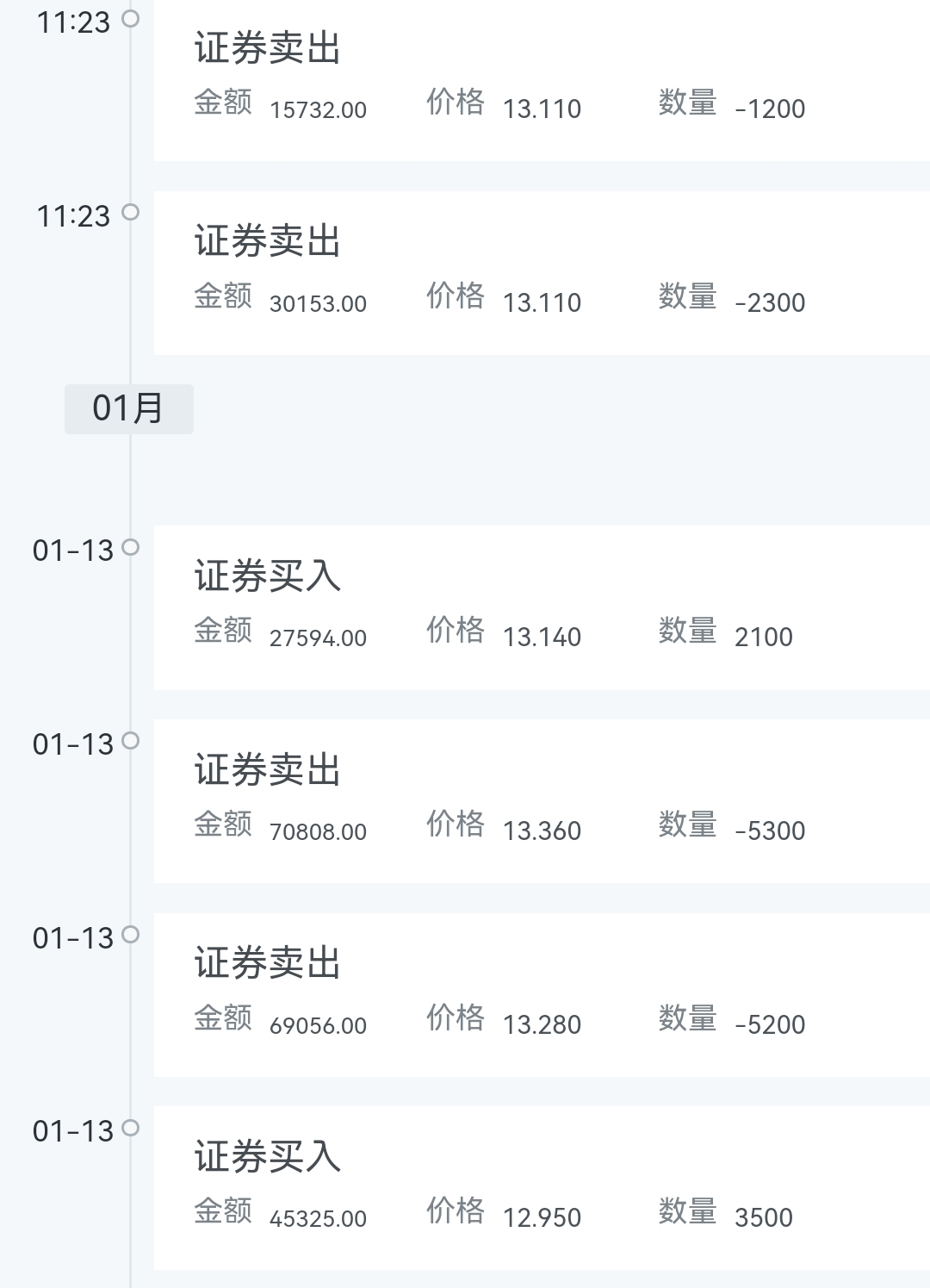Open the 证券卖出 title of the -1200 quantity record
930x1288 pixels.
[268, 48]
